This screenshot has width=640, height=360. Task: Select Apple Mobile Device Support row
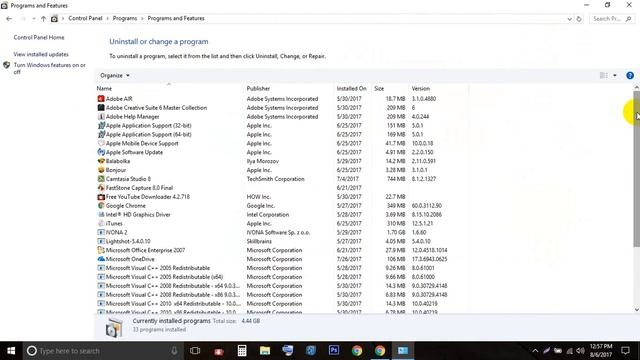[x=282, y=143]
